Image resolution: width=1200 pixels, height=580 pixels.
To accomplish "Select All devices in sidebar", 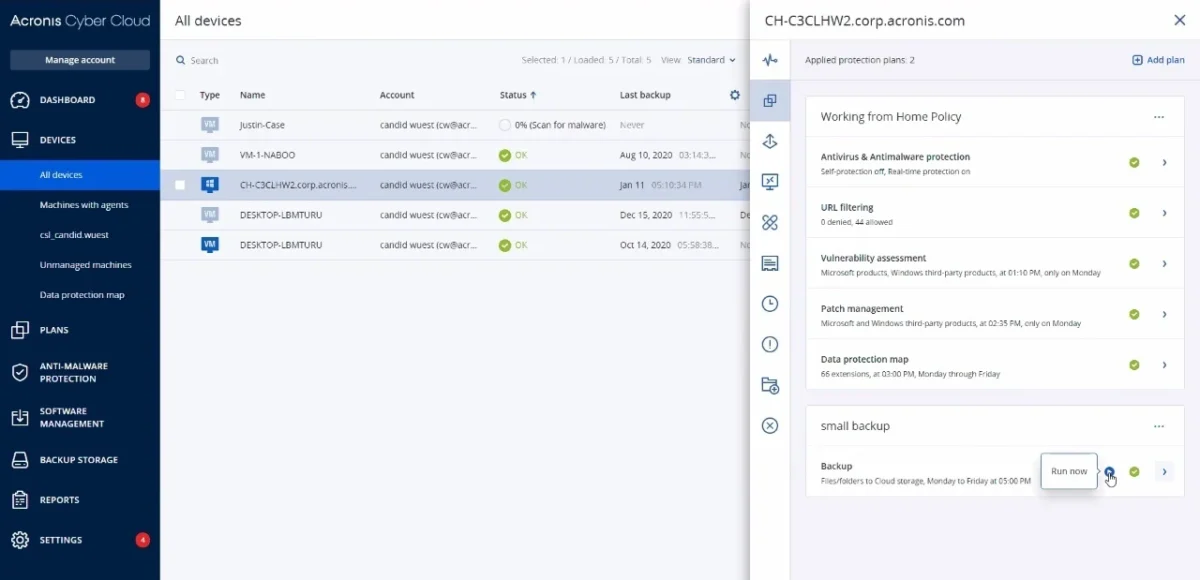I will pos(80,175).
